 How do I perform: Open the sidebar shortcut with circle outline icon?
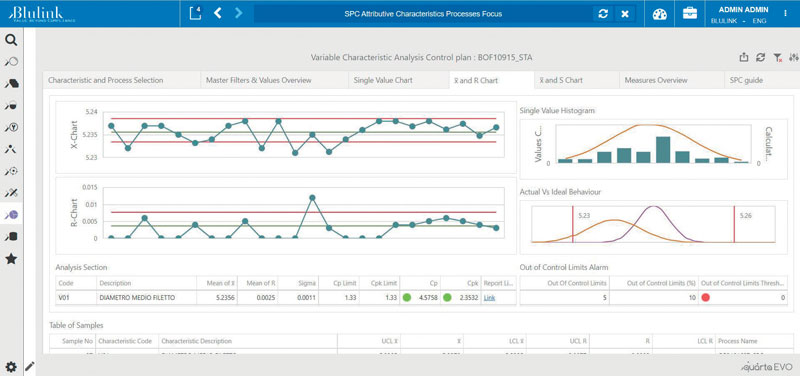pyautogui.click(x=11, y=62)
